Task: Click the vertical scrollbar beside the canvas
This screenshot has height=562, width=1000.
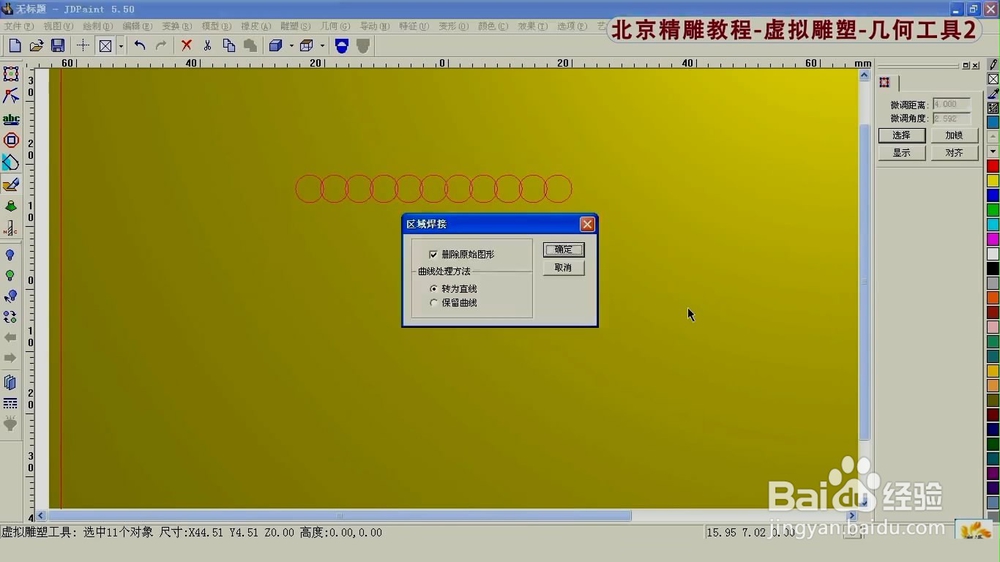Action: tap(864, 281)
